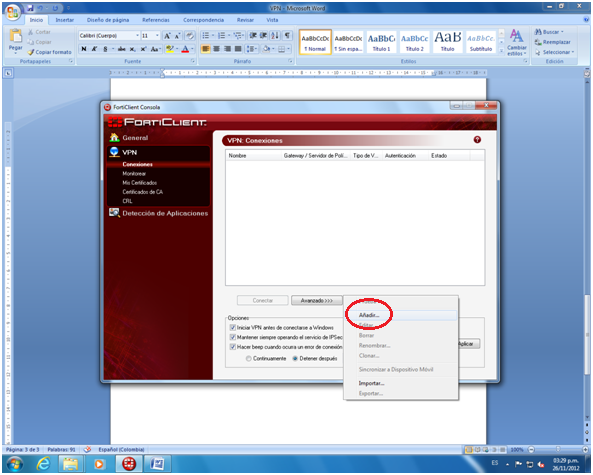Expand the styles gallery More arrow
The width and height of the screenshot is (593, 475).
pos(501,51)
